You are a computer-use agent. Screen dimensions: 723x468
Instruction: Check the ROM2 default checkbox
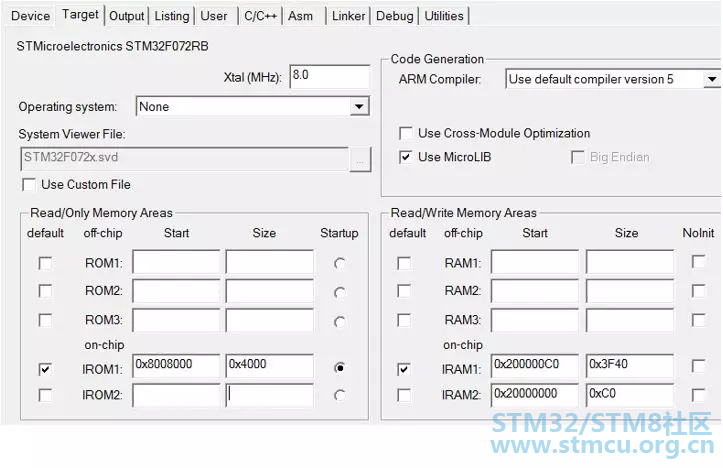[x=45, y=291]
